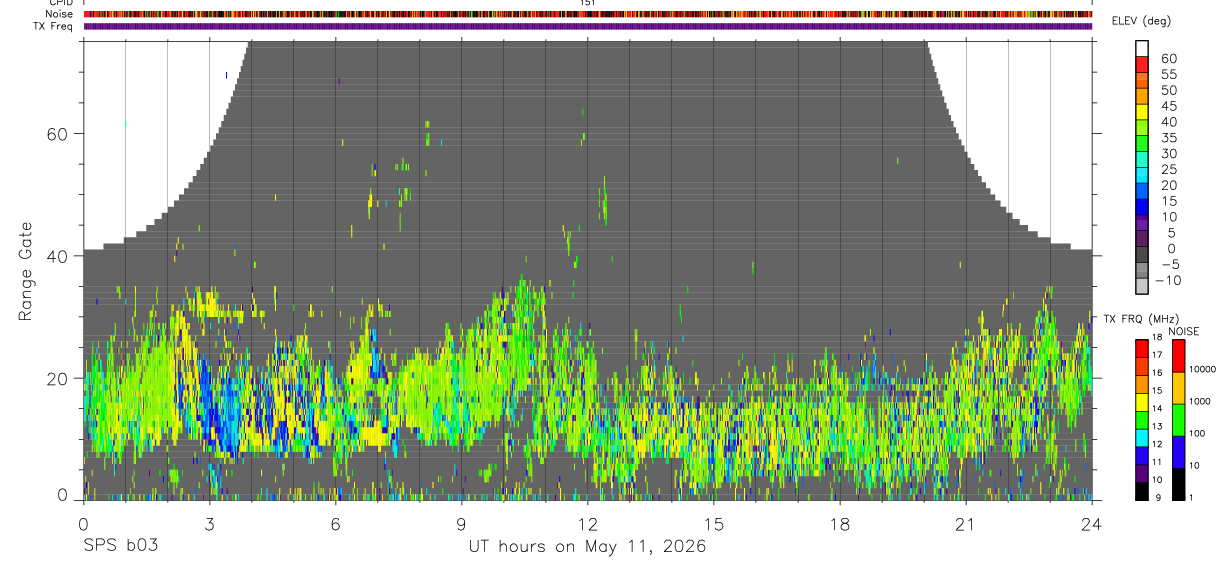The height and width of the screenshot is (567, 1228).
Task: Click the y-axis tick label '40'
Action: pyautogui.click(x=59, y=256)
